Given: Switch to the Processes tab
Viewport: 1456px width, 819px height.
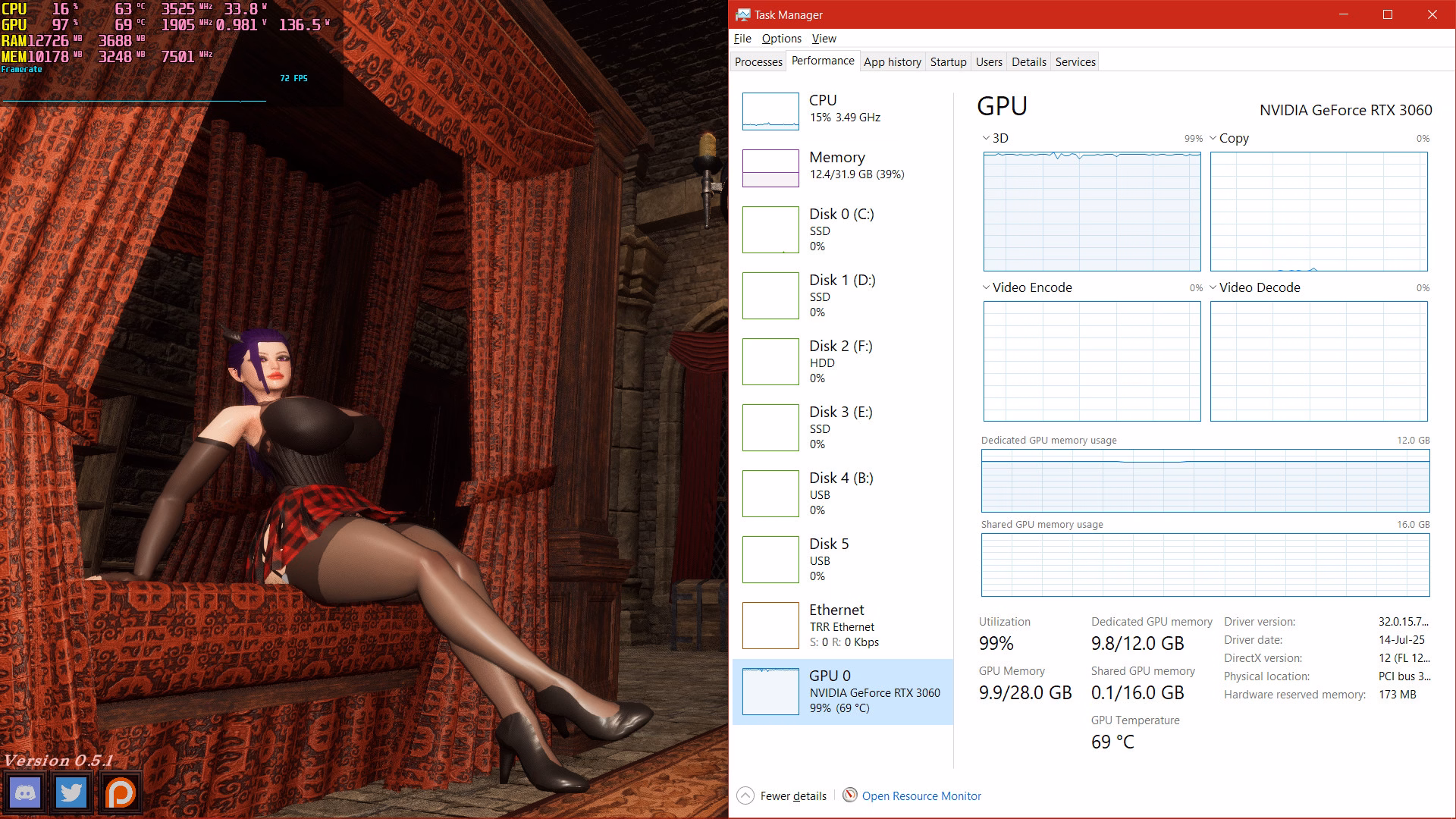Looking at the screenshot, I should coord(758,62).
